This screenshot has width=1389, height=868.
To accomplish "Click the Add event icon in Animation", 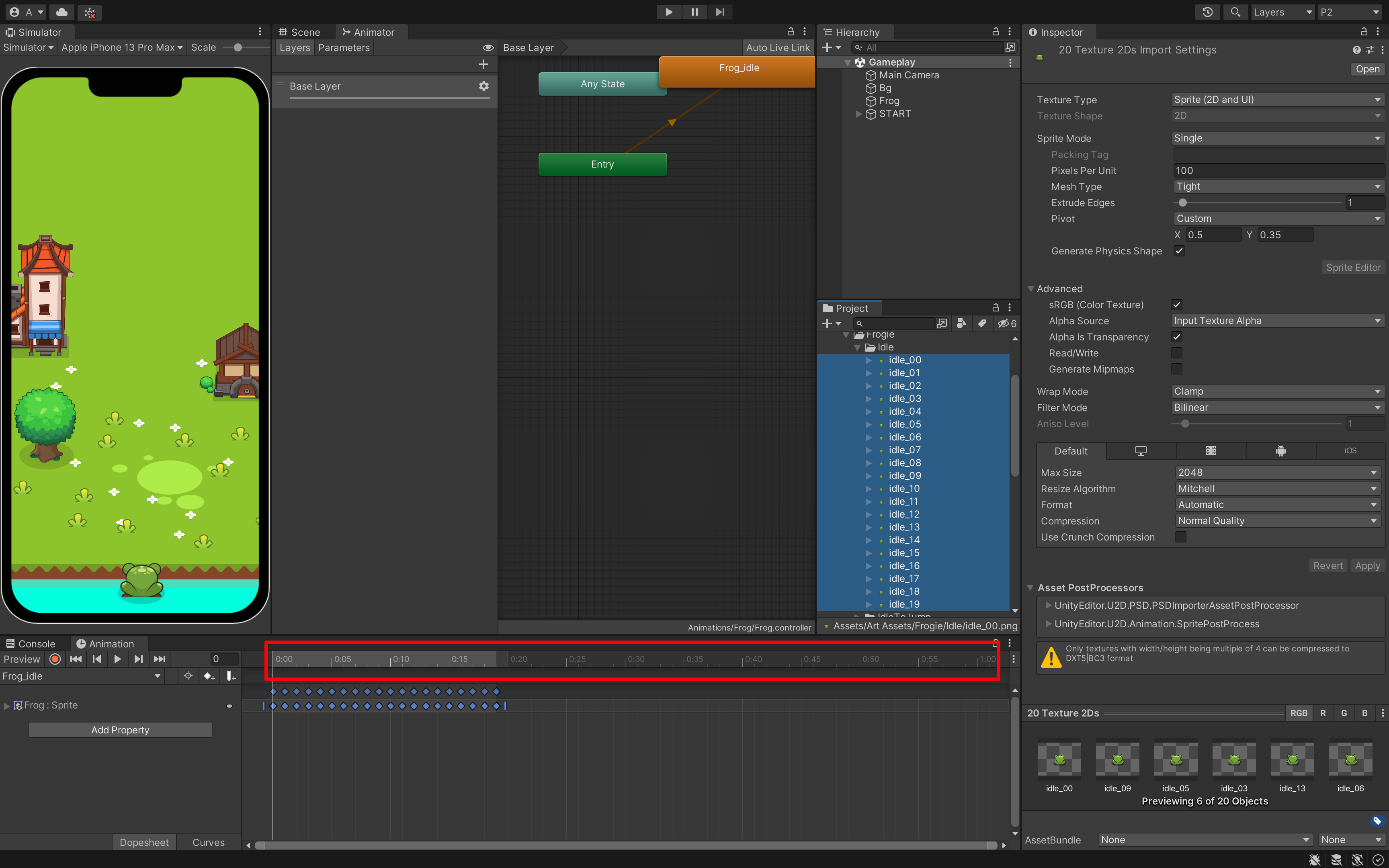I will [x=231, y=676].
